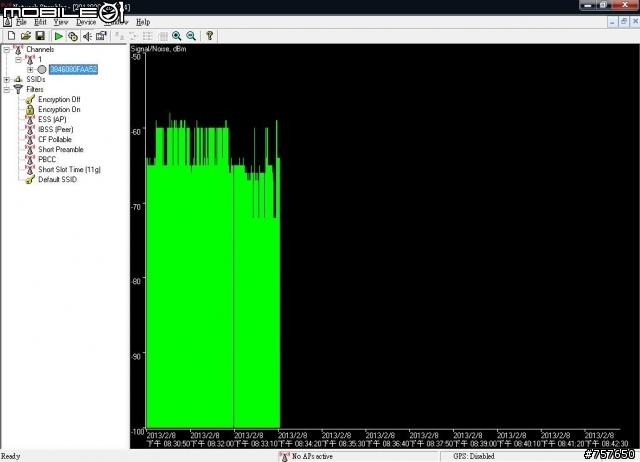Create a new document via toolbar
The height and width of the screenshot is (462, 640).
tap(11, 36)
